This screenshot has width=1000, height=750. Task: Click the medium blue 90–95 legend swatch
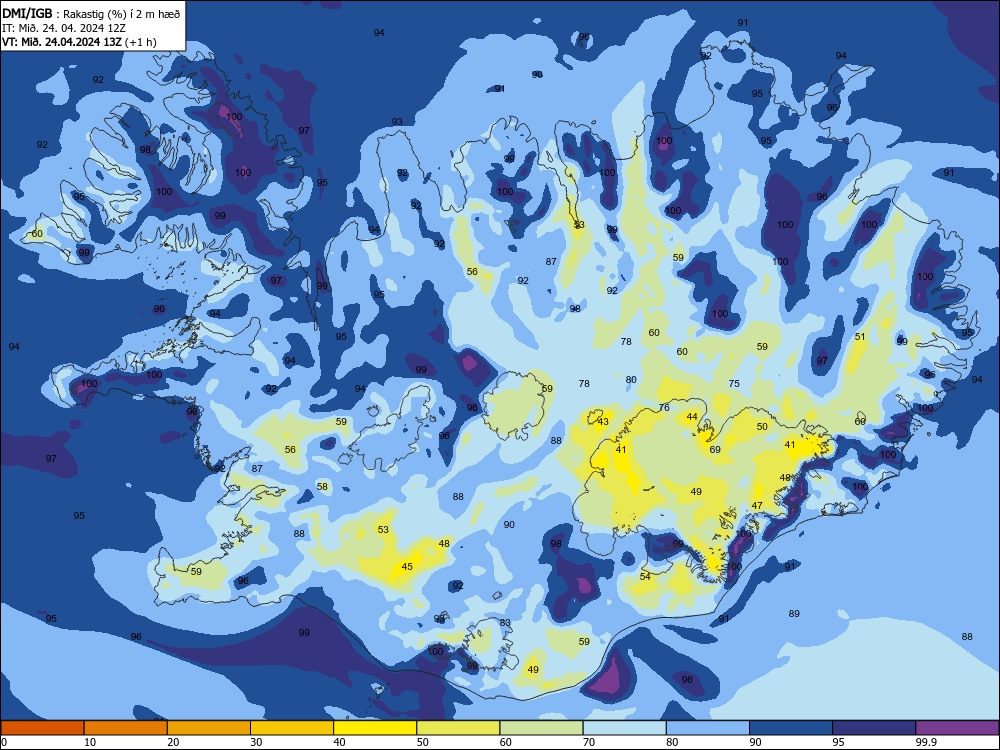(791, 728)
